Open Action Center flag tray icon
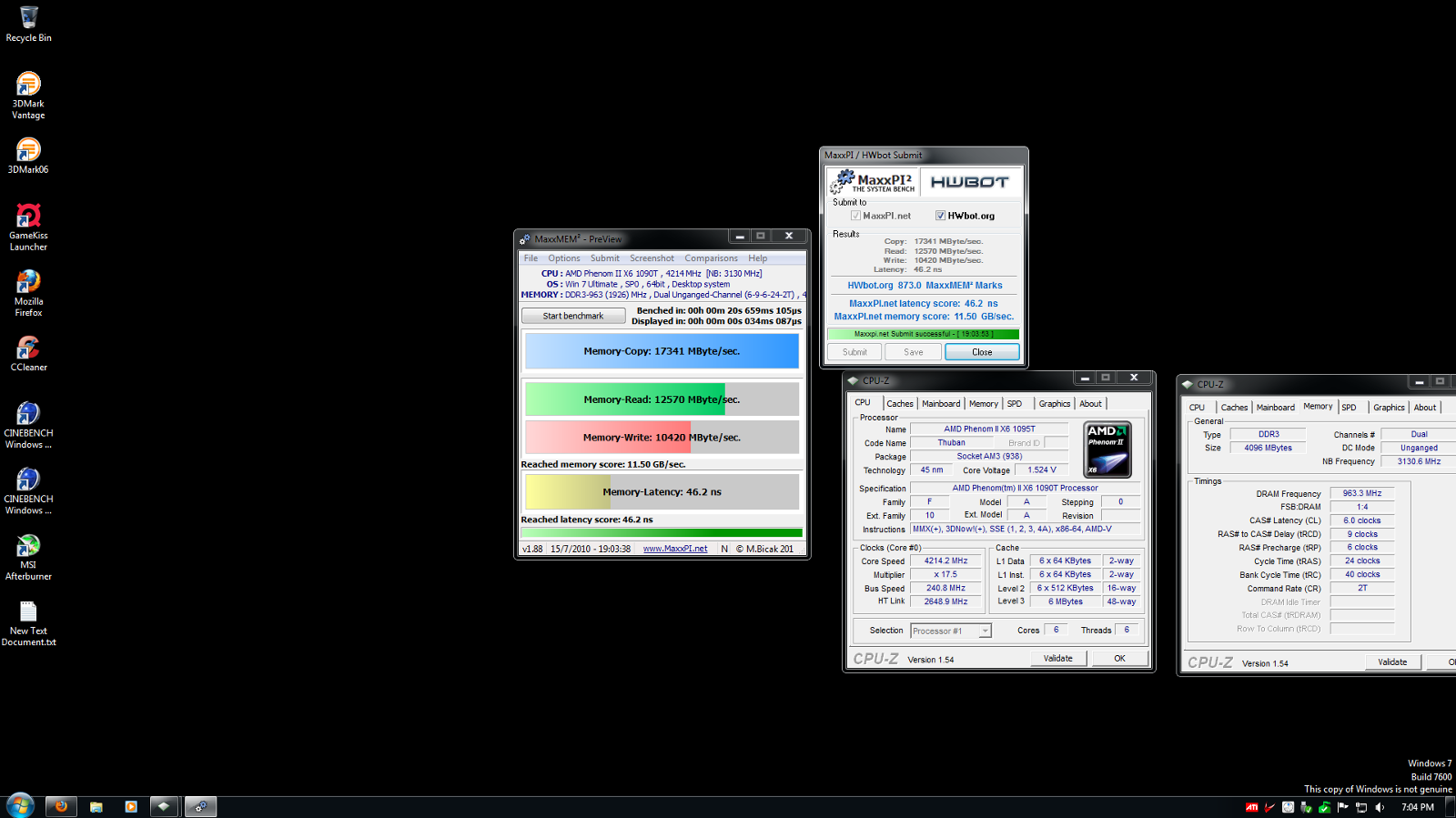Image resolution: width=1456 pixels, height=818 pixels. pyautogui.click(x=1343, y=807)
